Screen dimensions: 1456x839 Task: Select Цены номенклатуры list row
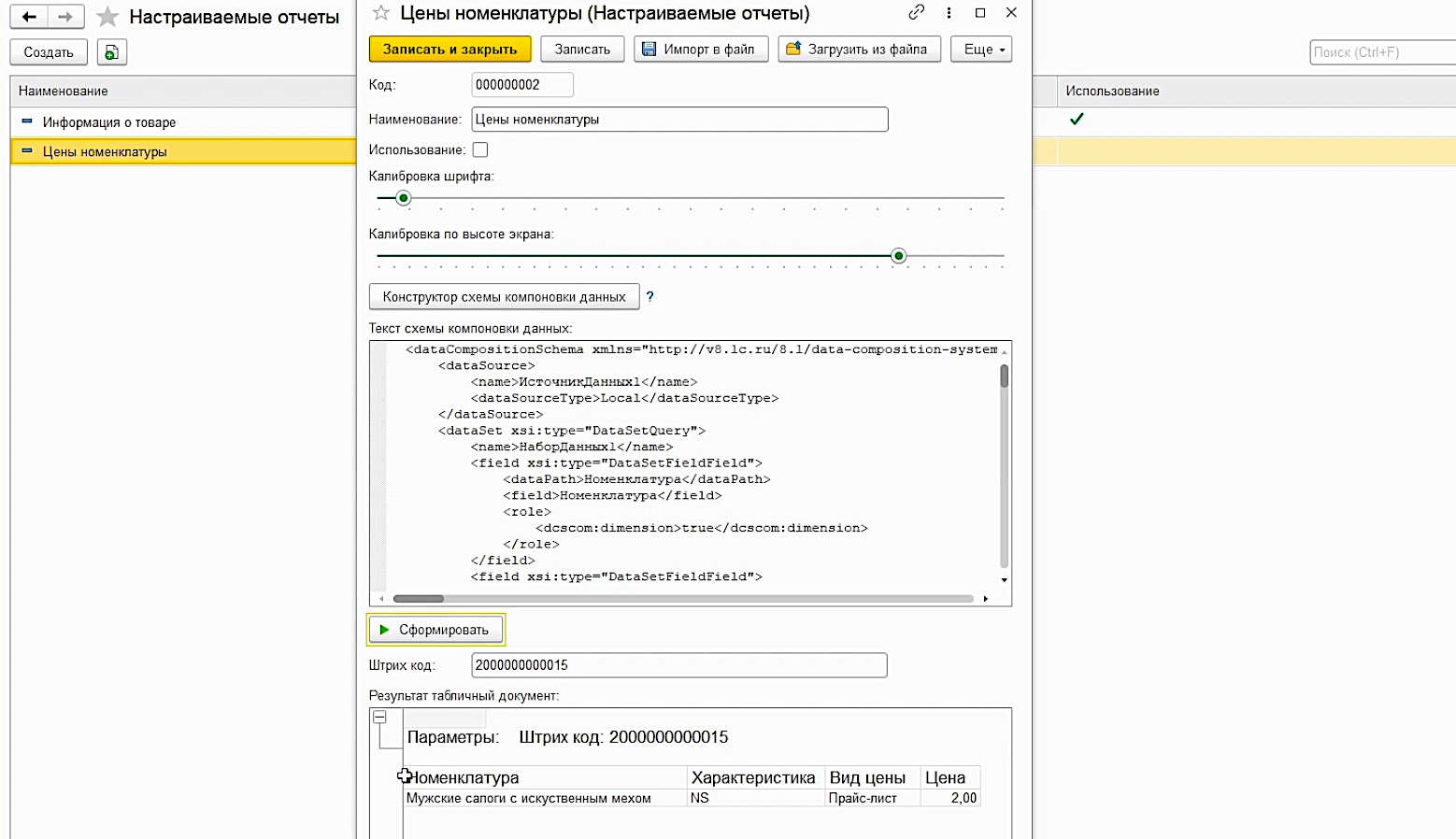point(183,150)
